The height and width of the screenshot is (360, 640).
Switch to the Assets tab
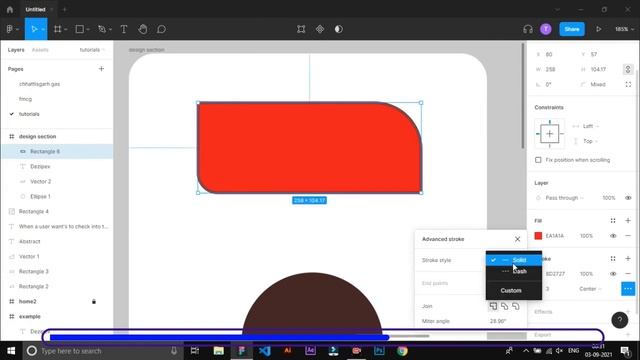[x=40, y=50]
